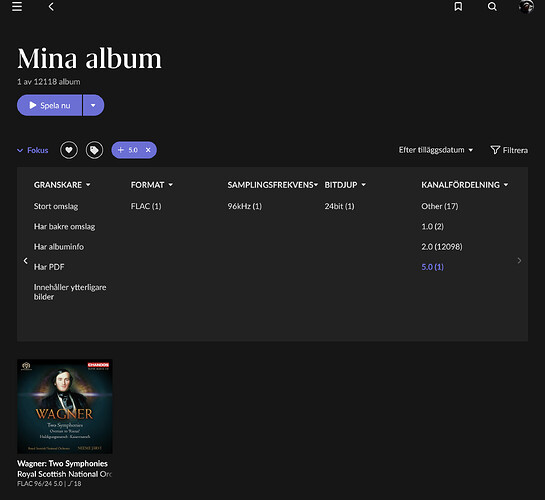The height and width of the screenshot is (500, 545).
Task: Expand the Efter tilläggsdatum sort dropdown
Action: [436, 150]
